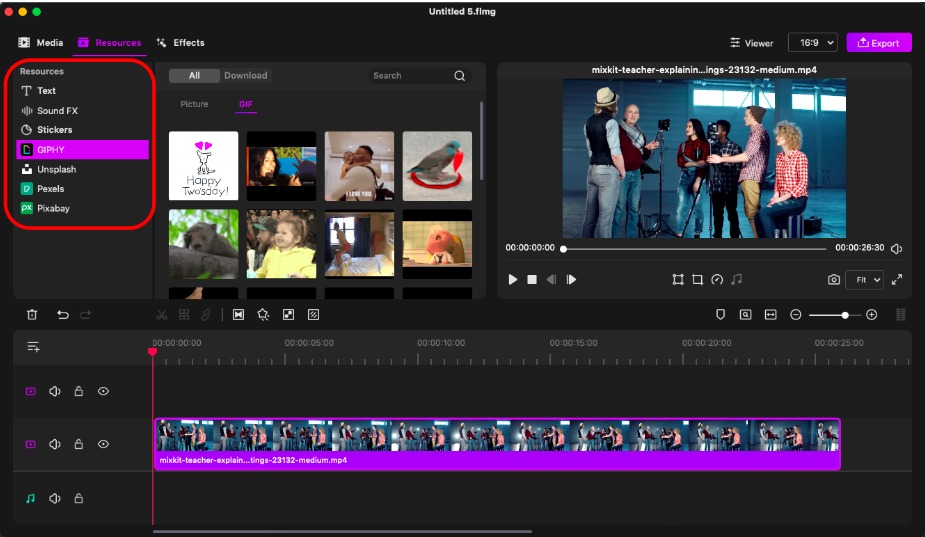925x537 pixels.
Task: Click the trash delete icon in timeline toolbar
Action: [x=32, y=315]
